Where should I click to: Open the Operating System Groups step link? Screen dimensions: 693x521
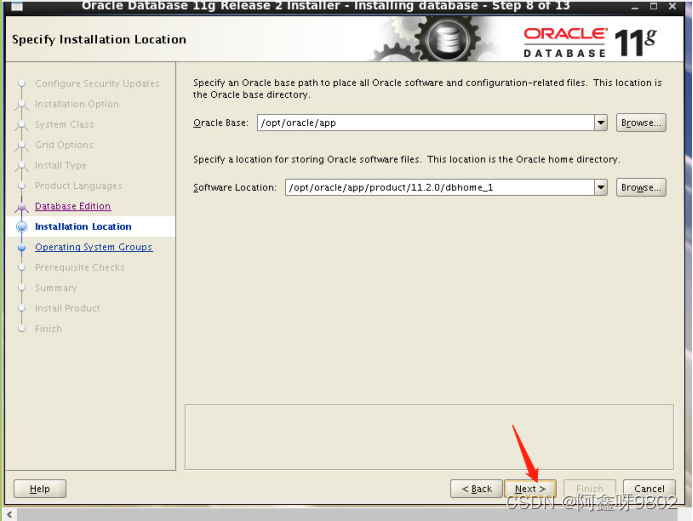pos(94,247)
